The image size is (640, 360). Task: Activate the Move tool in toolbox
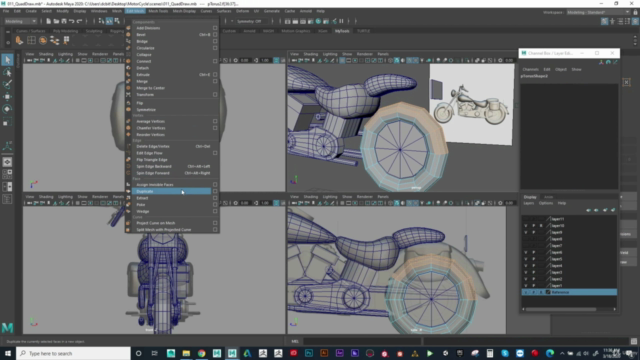(x=7, y=96)
